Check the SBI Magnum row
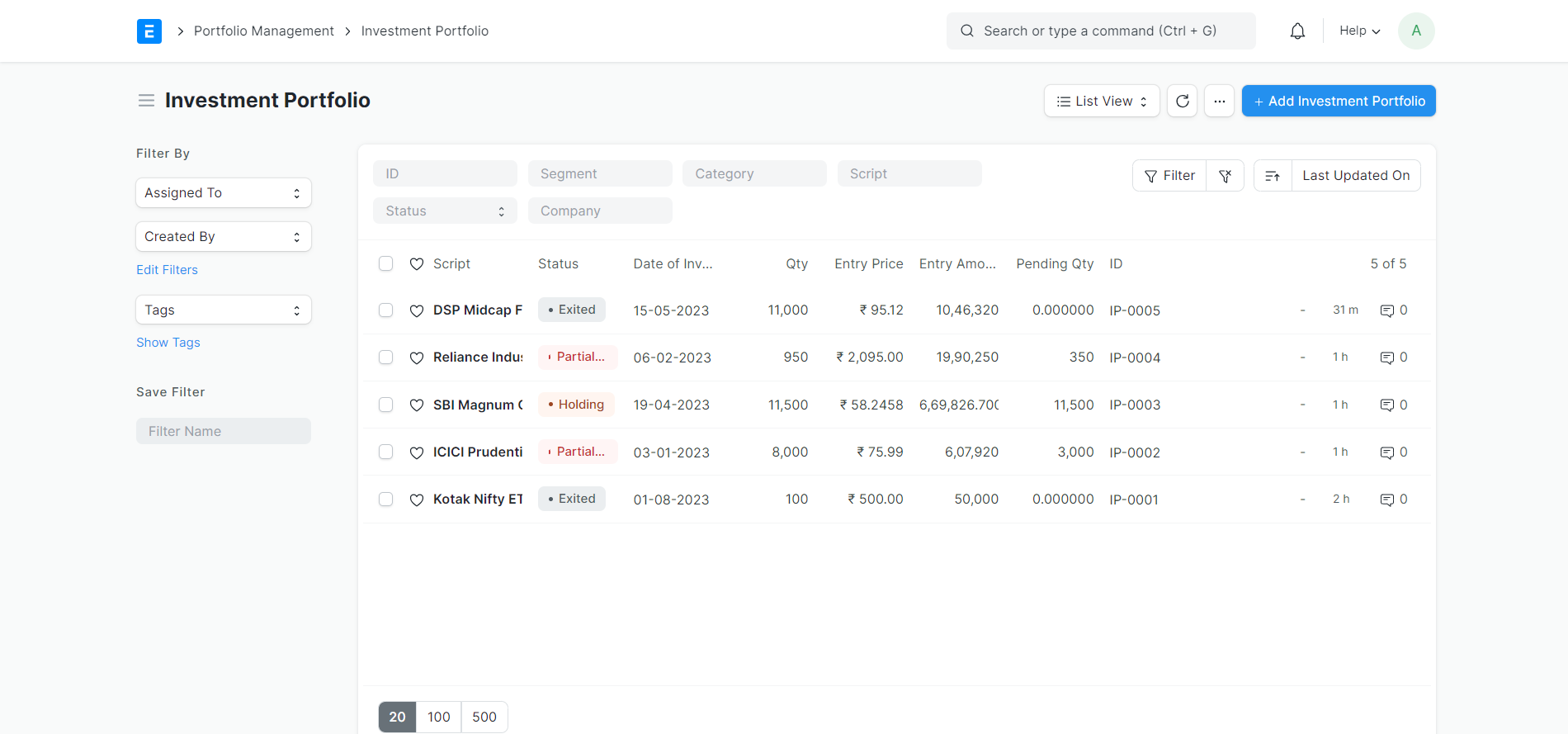This screenshot has height=734, width=1568. [x=385, y=405]
